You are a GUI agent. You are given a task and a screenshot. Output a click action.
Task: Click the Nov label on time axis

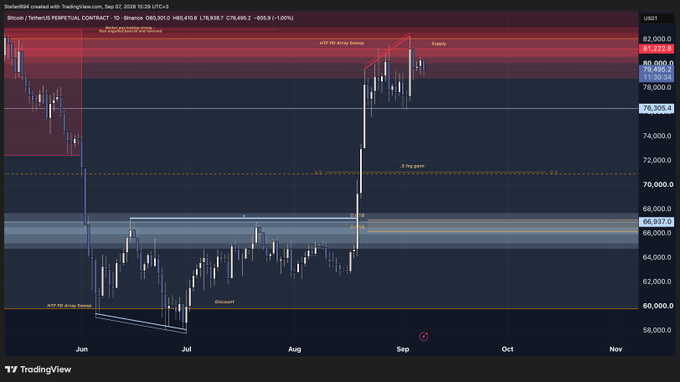tap(616, 349)
